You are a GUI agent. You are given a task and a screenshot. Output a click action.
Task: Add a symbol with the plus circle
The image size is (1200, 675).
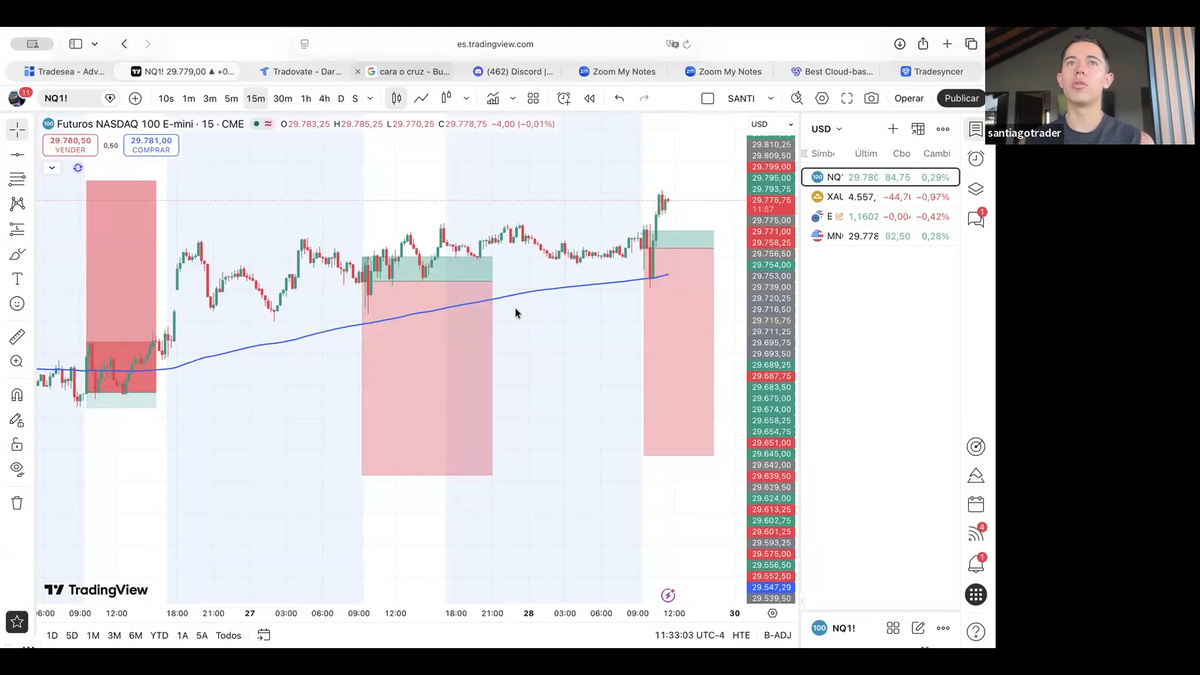click(135, 98)
